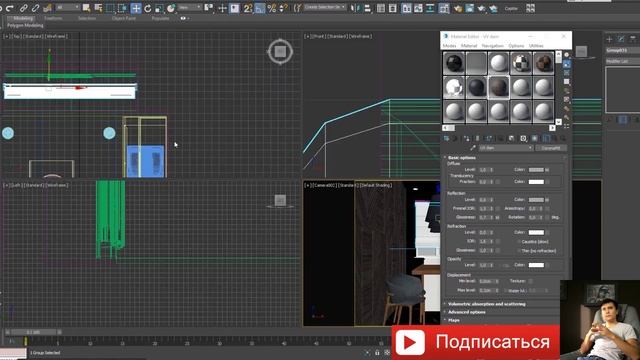Collapse the Basic options rollout
The image size is (640, 360).
pos(504,157)
